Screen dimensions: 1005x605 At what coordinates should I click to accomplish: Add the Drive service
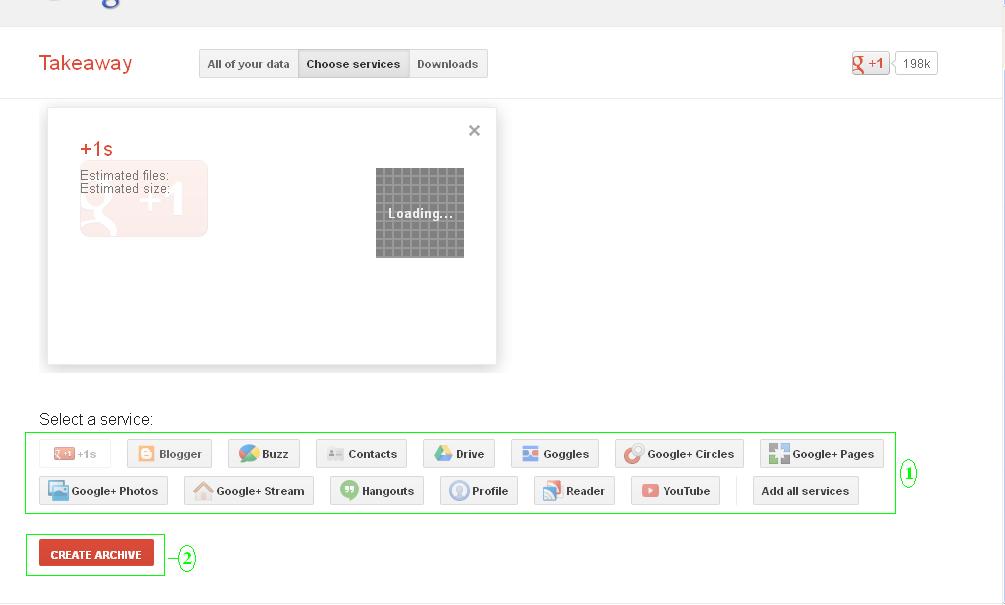[x=459, y=454]
